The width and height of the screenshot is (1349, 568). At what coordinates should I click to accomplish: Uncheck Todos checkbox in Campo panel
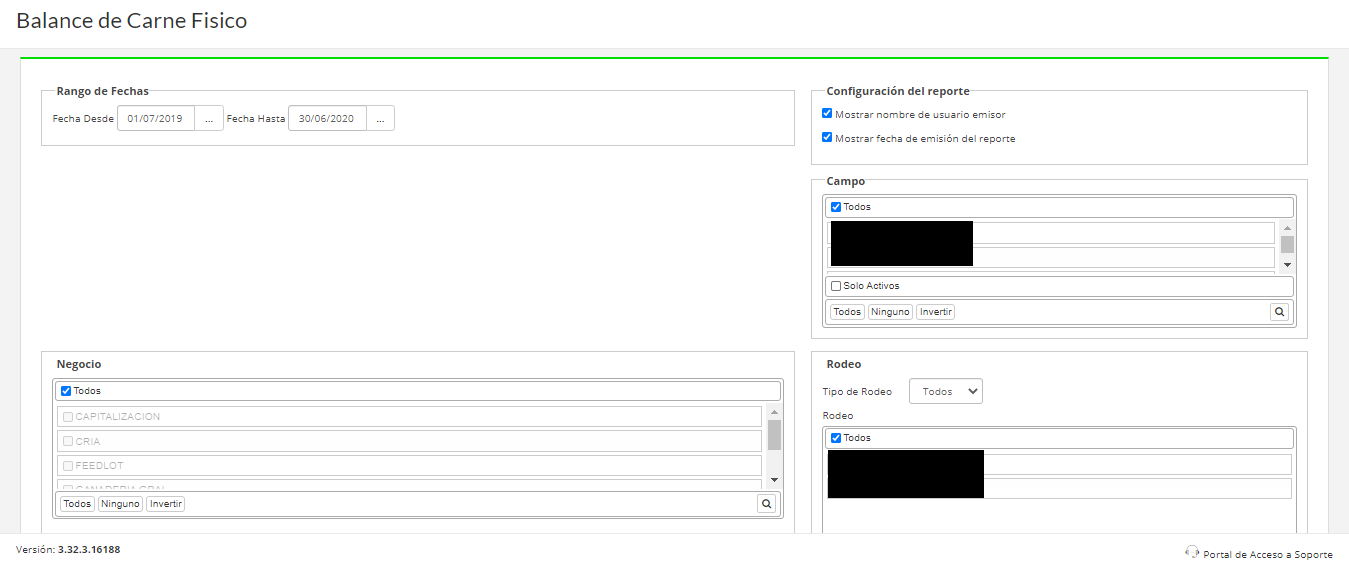pos(836,207)
